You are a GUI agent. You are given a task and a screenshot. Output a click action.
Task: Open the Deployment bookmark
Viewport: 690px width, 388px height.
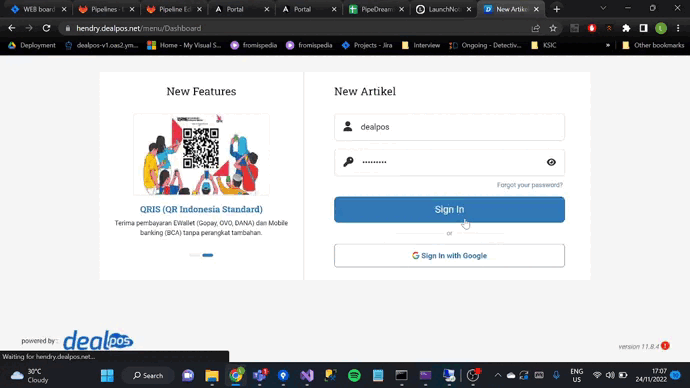pos(32,45)
